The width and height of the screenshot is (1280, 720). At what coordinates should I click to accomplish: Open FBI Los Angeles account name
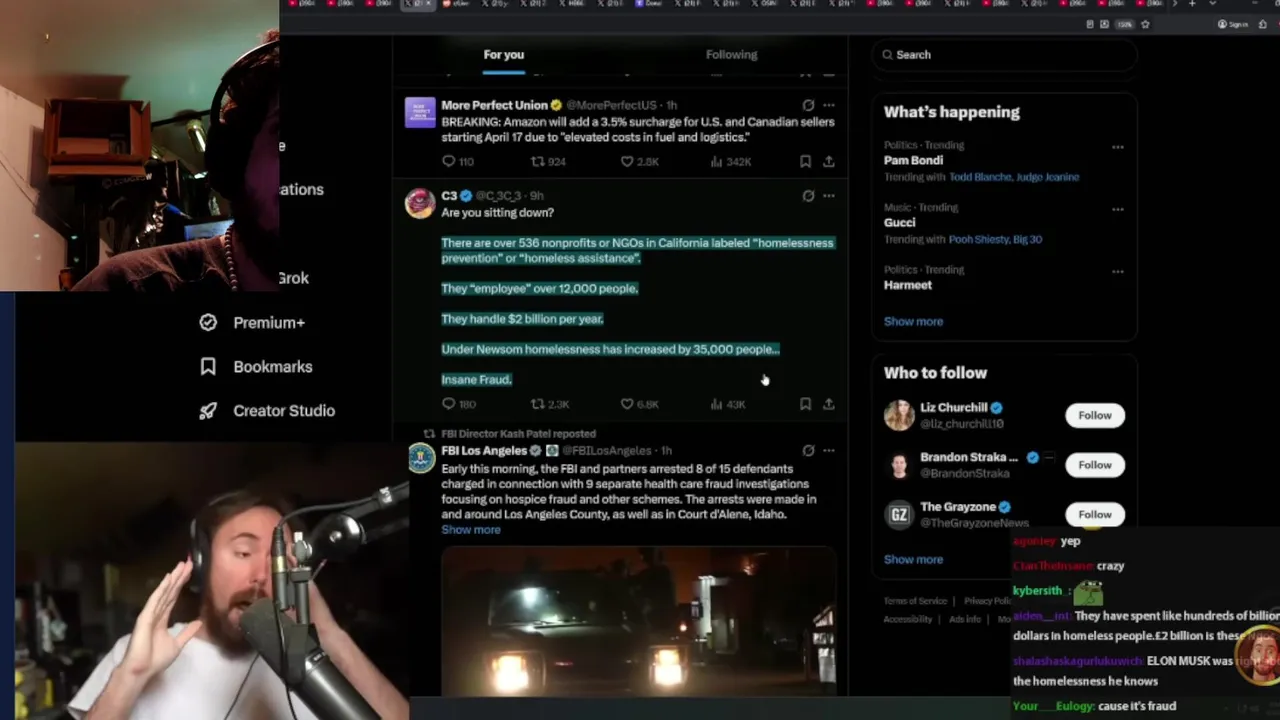(x=484, y=451)
